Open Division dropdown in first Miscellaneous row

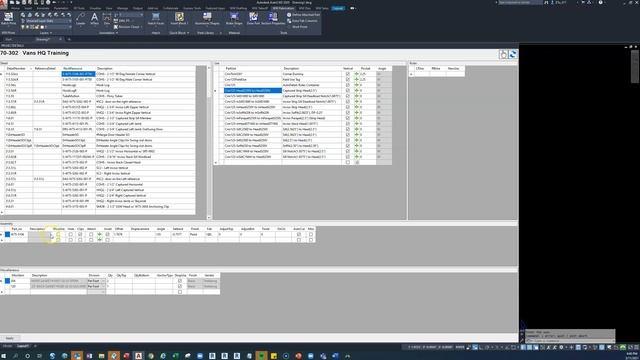(x=103, y=281)
